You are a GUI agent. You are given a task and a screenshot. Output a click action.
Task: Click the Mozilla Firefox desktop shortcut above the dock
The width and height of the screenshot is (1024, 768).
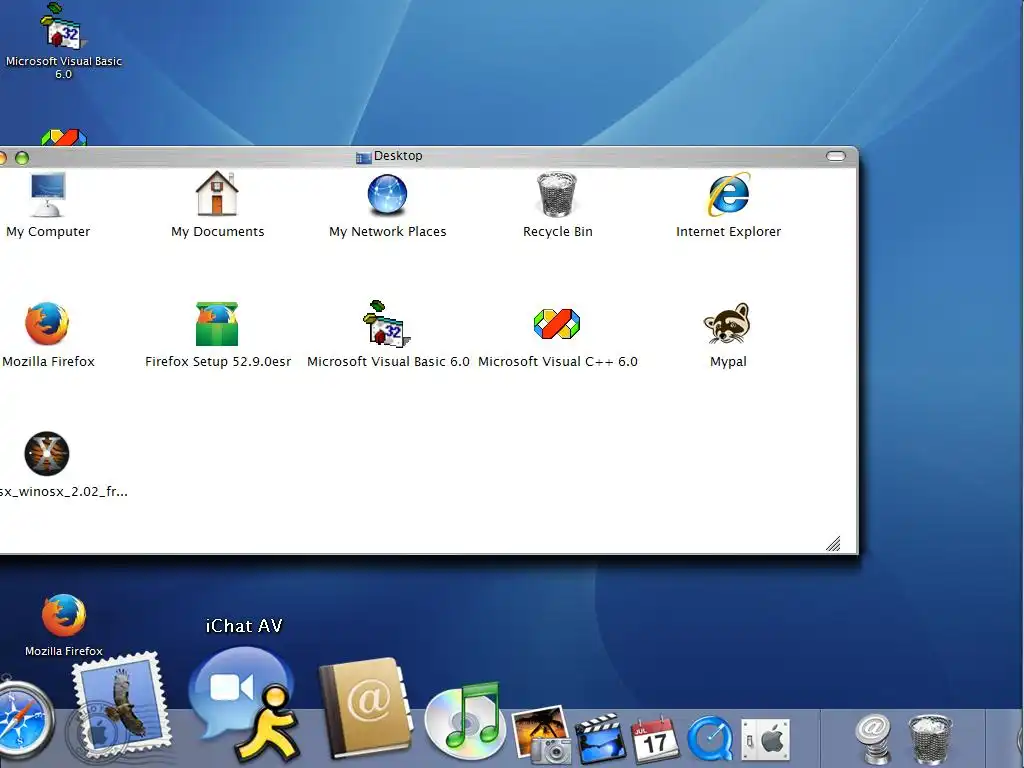click(63, 615)
